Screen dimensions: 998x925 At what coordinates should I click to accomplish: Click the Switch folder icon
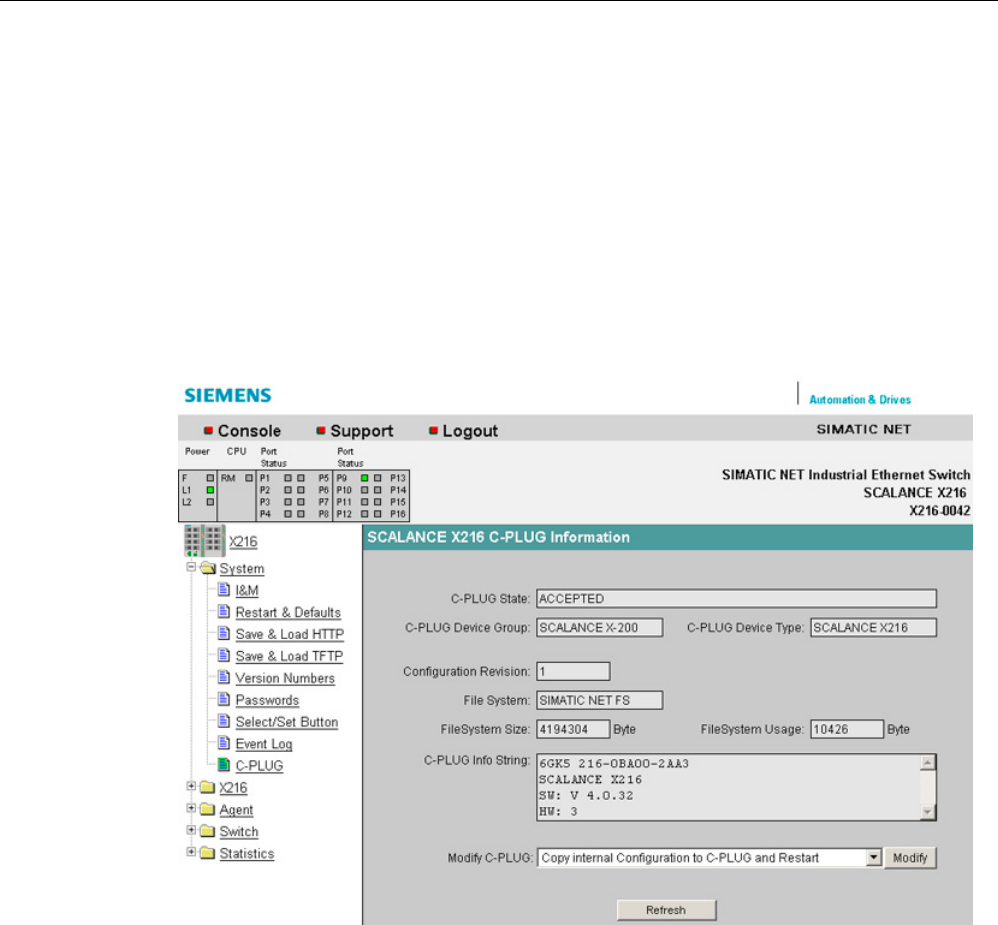[x=207, y=831]
